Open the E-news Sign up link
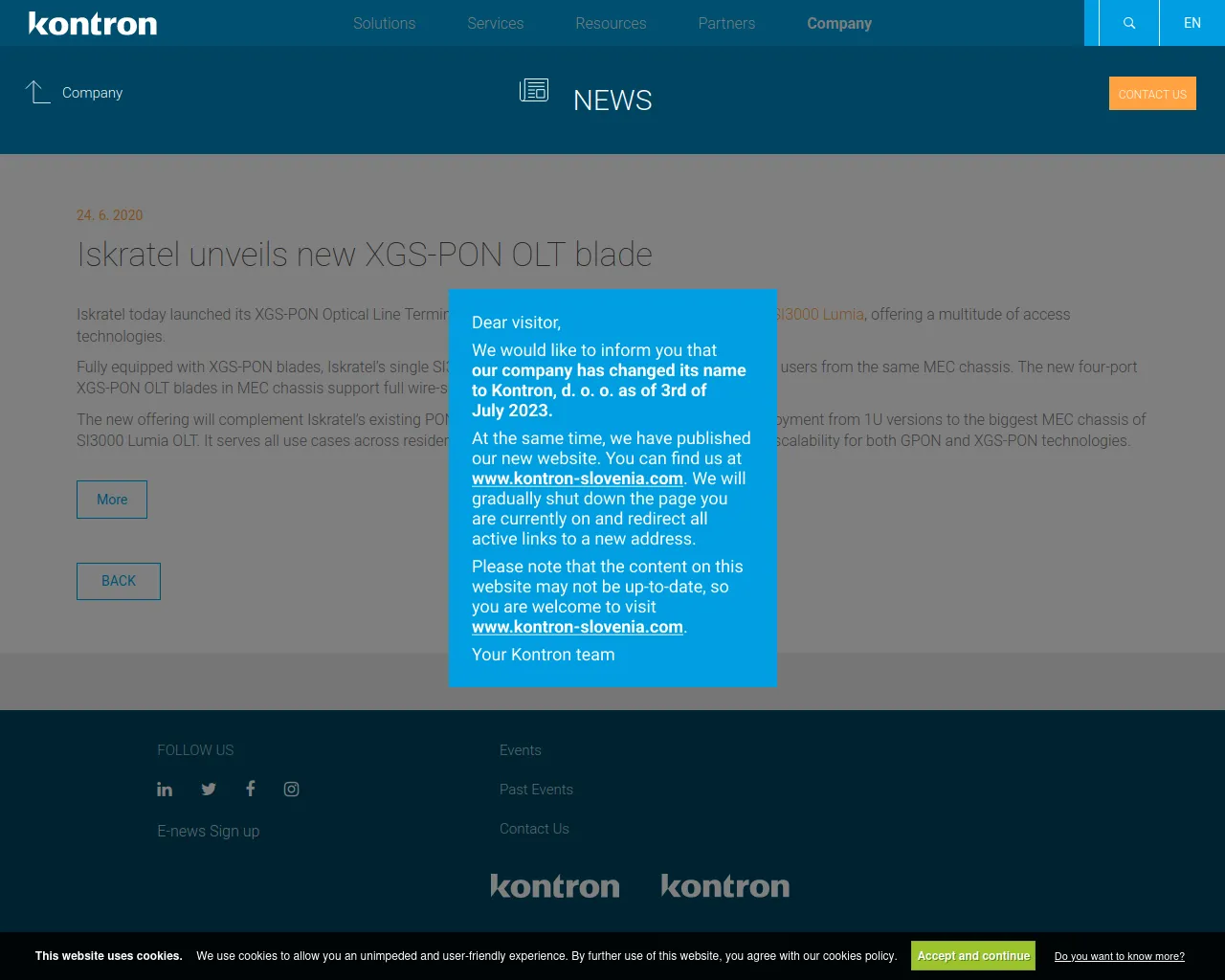Viewport: 1225px width, 980px height. [209, 831]
